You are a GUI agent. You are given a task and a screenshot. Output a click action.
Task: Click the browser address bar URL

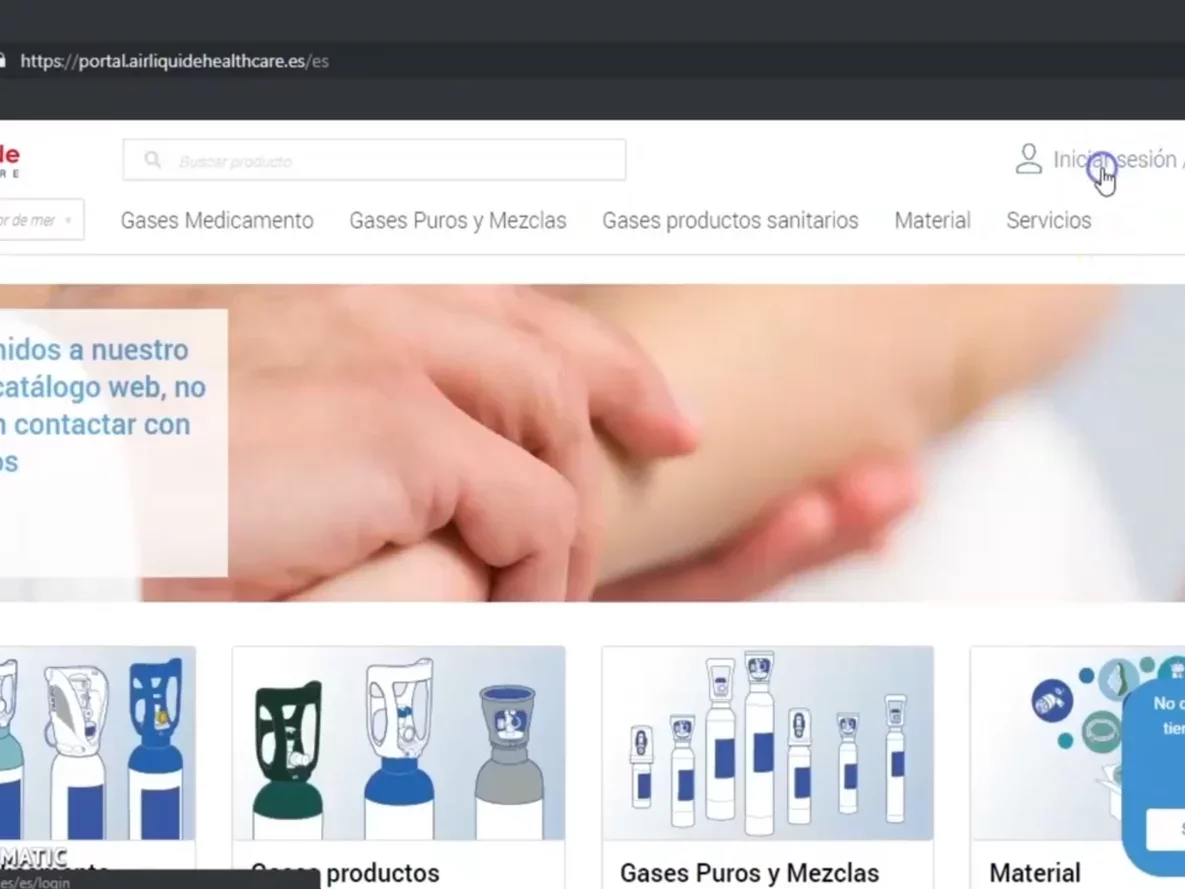(174, 61)
